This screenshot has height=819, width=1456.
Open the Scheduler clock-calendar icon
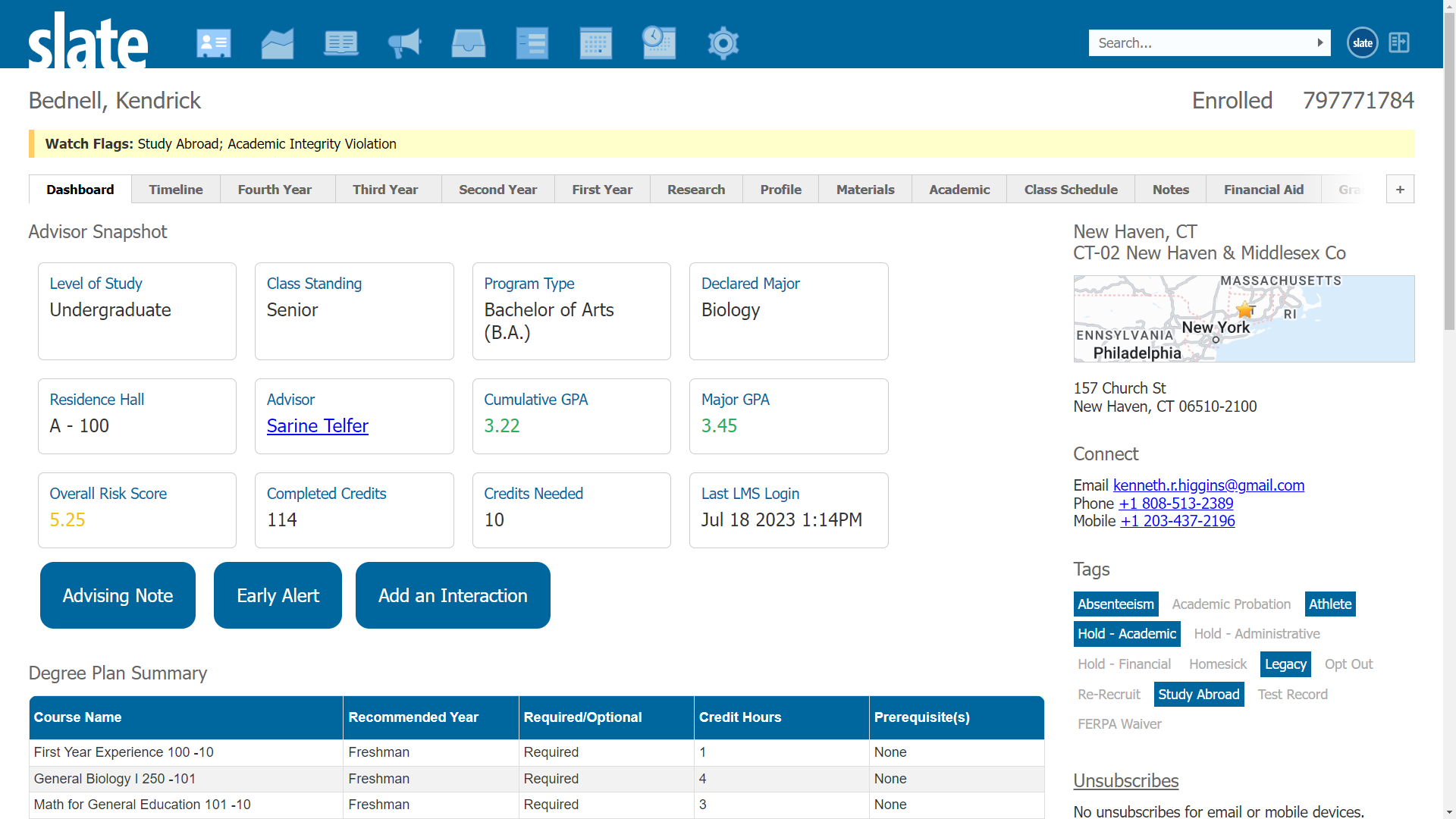coord(658,43)
